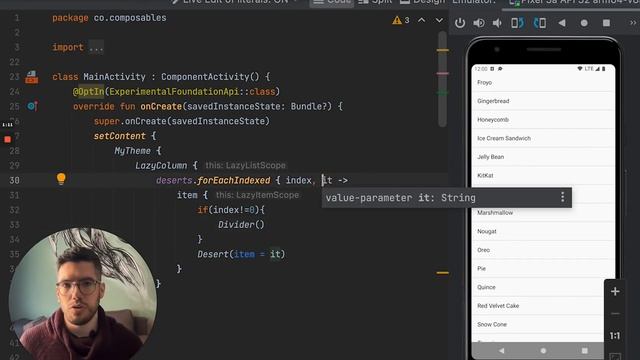This screenshot has width=640, height=360.
Task: Open the tooltip's three-dot options menu
Action: click(562, 197)
